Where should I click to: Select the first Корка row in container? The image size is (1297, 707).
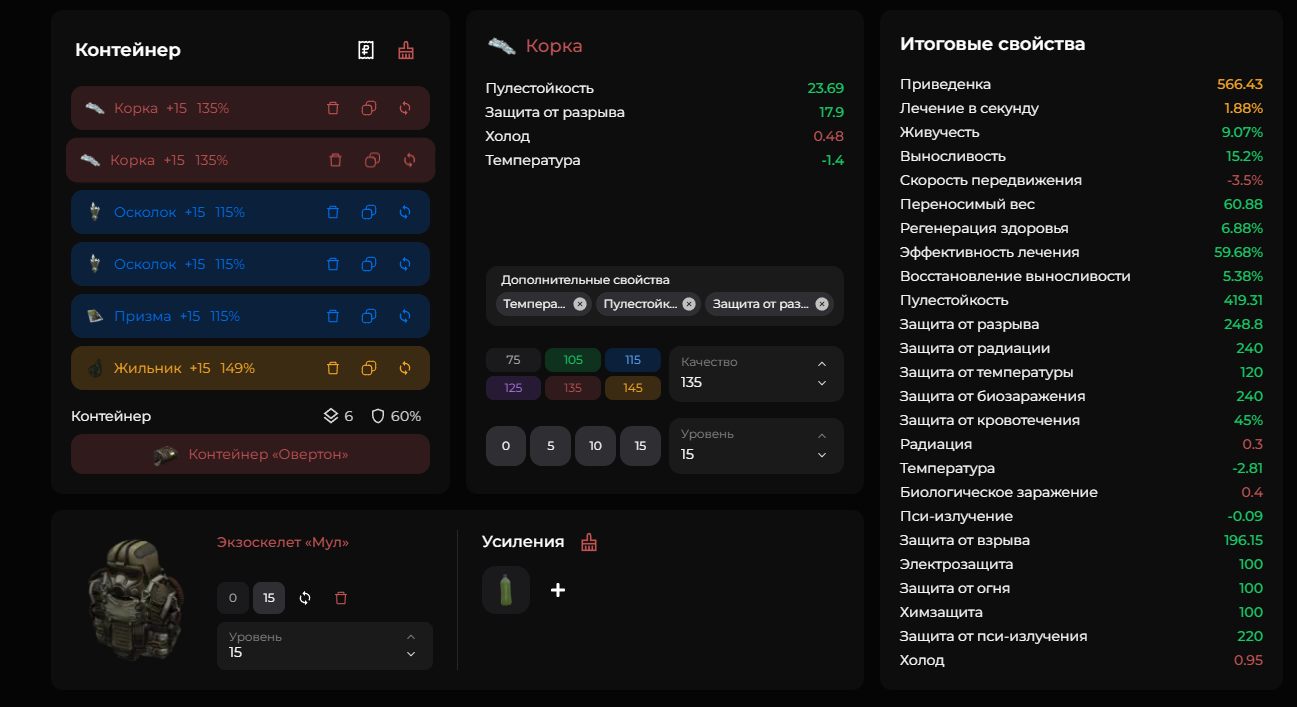pos(250,108)
